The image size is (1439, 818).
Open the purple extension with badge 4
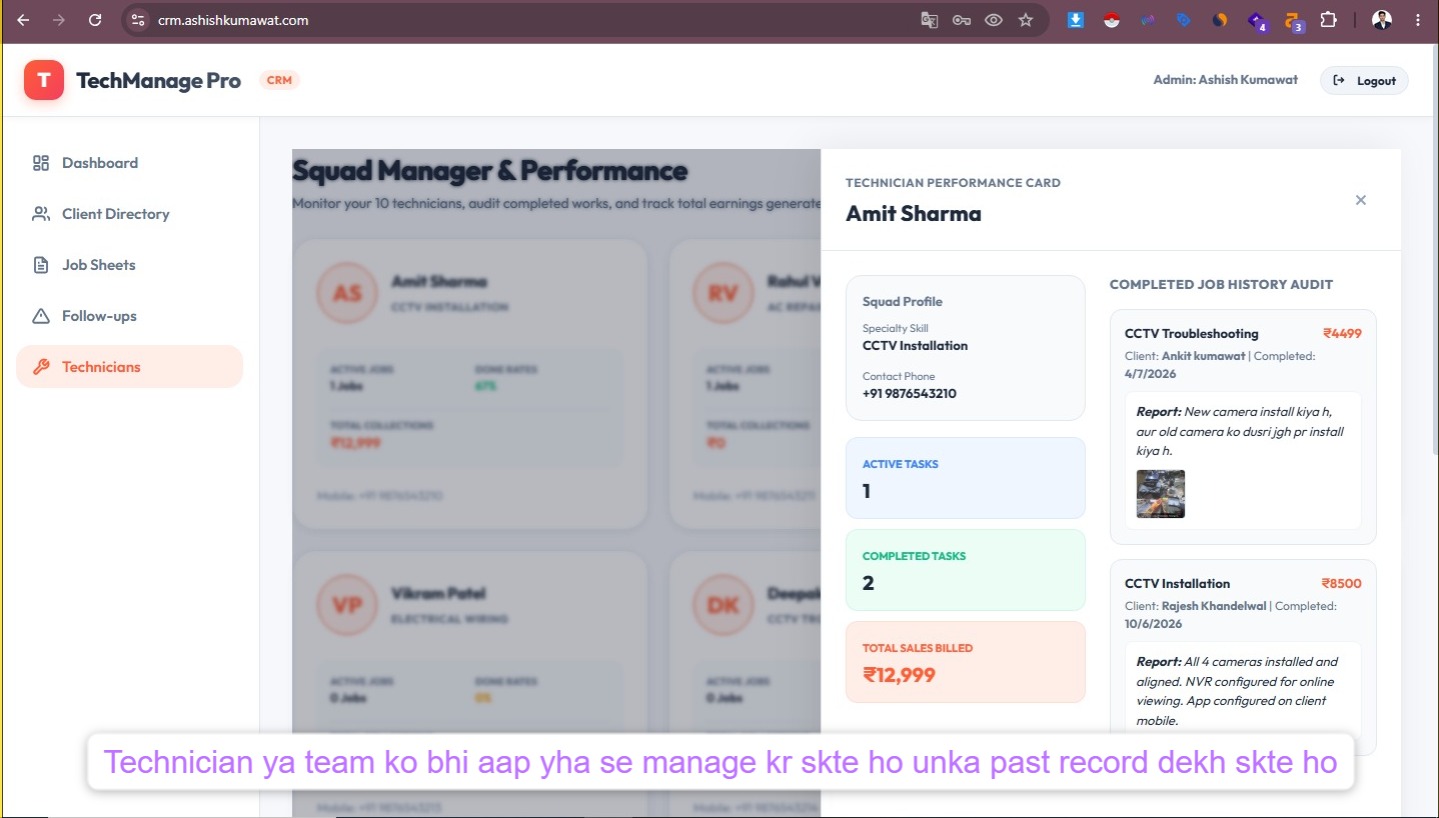1257,21
